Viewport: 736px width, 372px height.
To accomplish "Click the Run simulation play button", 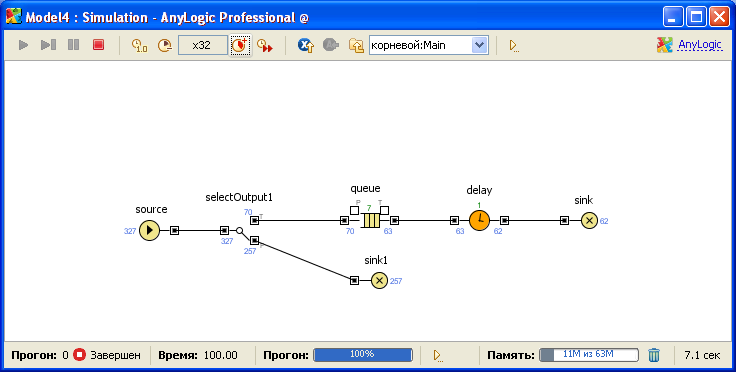I will pyautogui.click(x=23, y=45).
